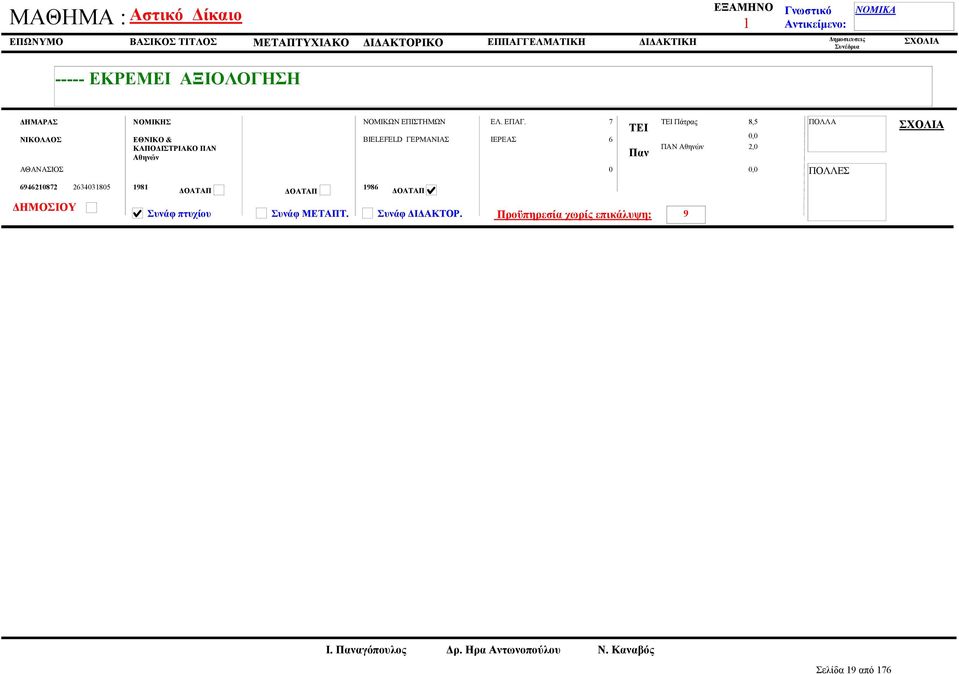Click phone number 2634031805
This screenshot has width=959, height=674.
(92, 187)
